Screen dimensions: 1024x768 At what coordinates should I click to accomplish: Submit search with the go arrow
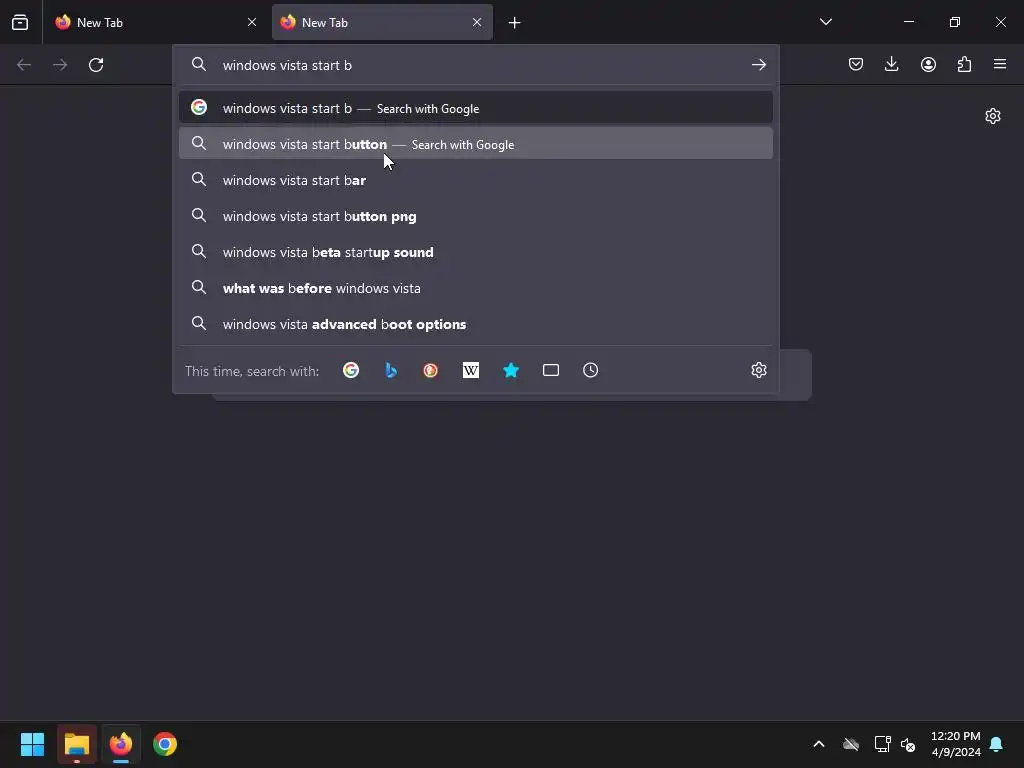(x=758, y=65)
